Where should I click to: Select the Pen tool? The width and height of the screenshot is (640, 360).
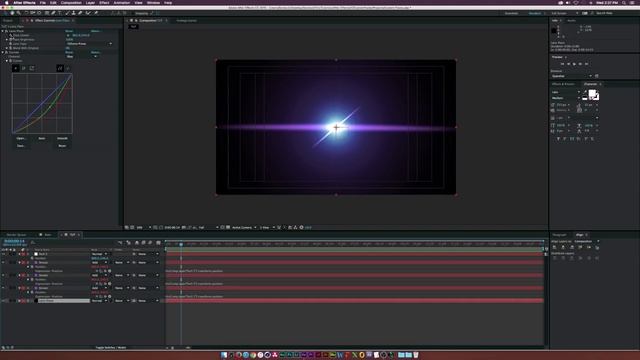point(53,13)
